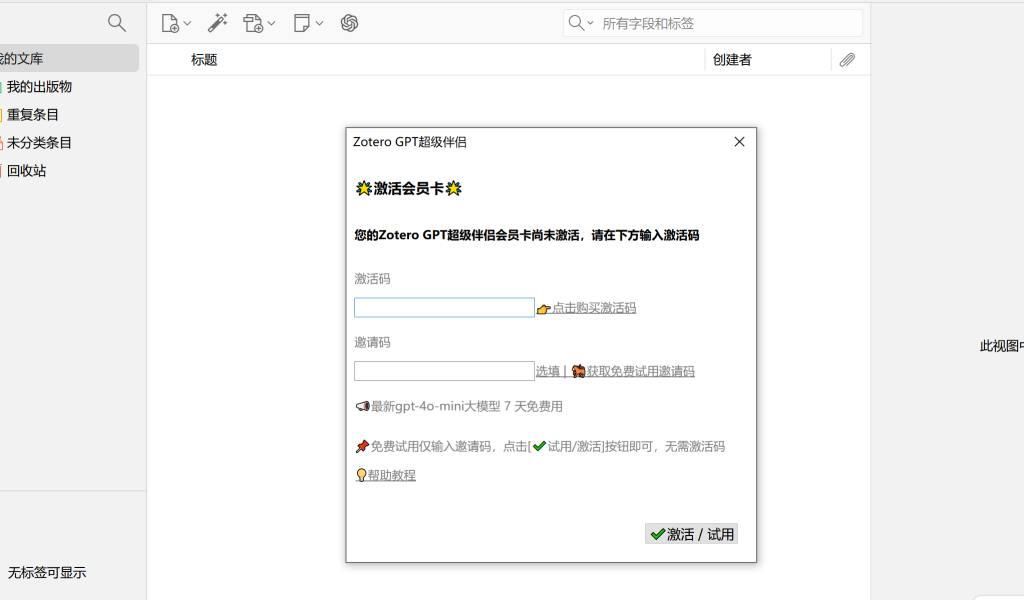The image size is (1024, 600).
Task: Select 重复条目 in the library tree
Action: (x=33, y=115)
